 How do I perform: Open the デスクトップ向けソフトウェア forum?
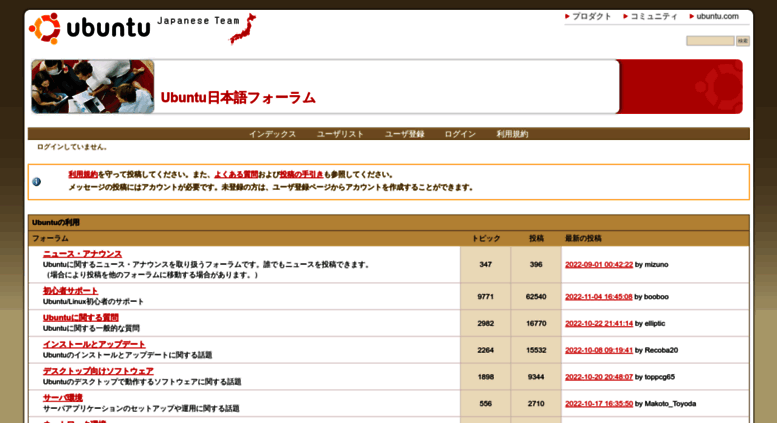point(98,371)
